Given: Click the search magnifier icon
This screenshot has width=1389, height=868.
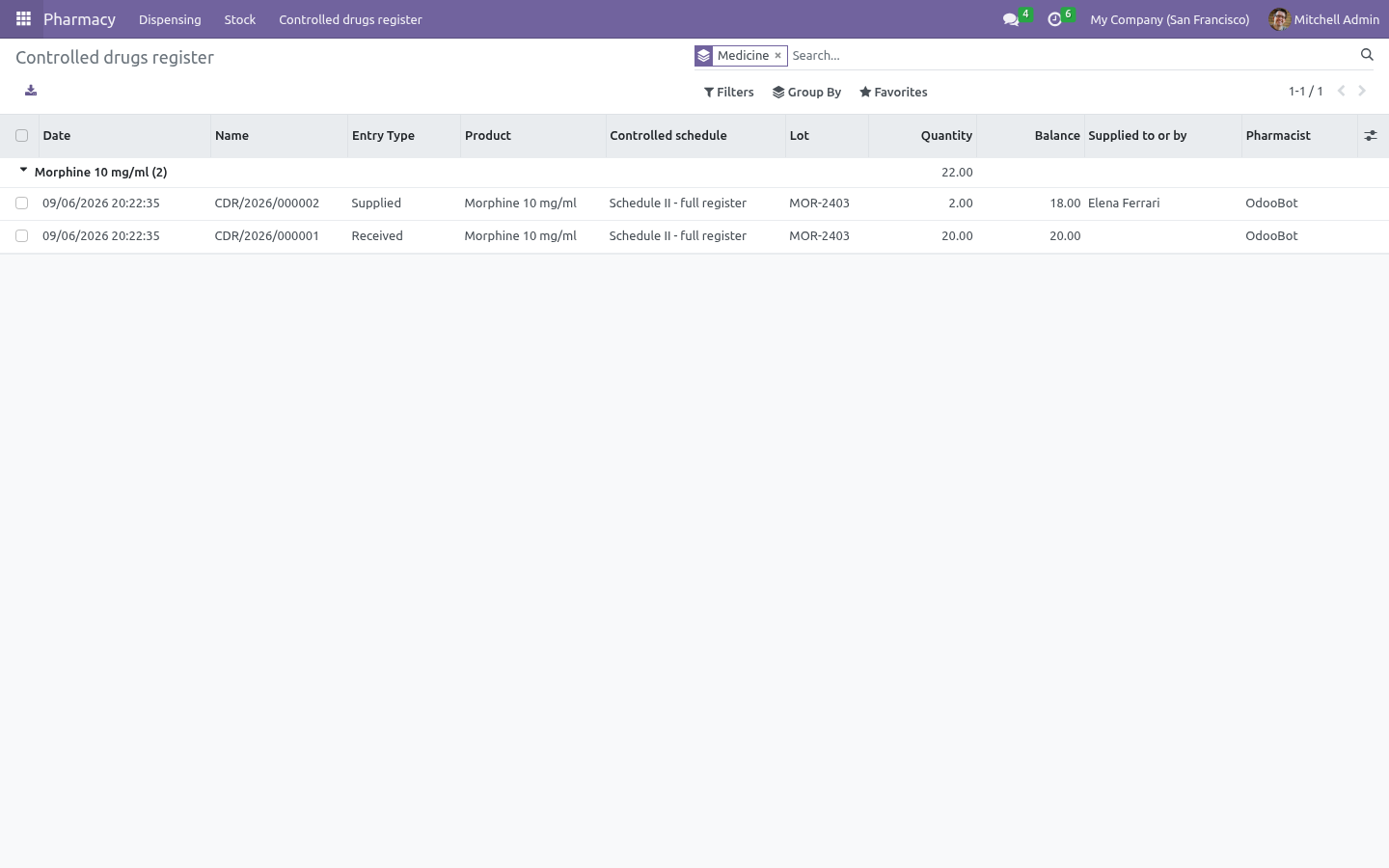Looking at the screenshot, I should (x=1367, y=55).
